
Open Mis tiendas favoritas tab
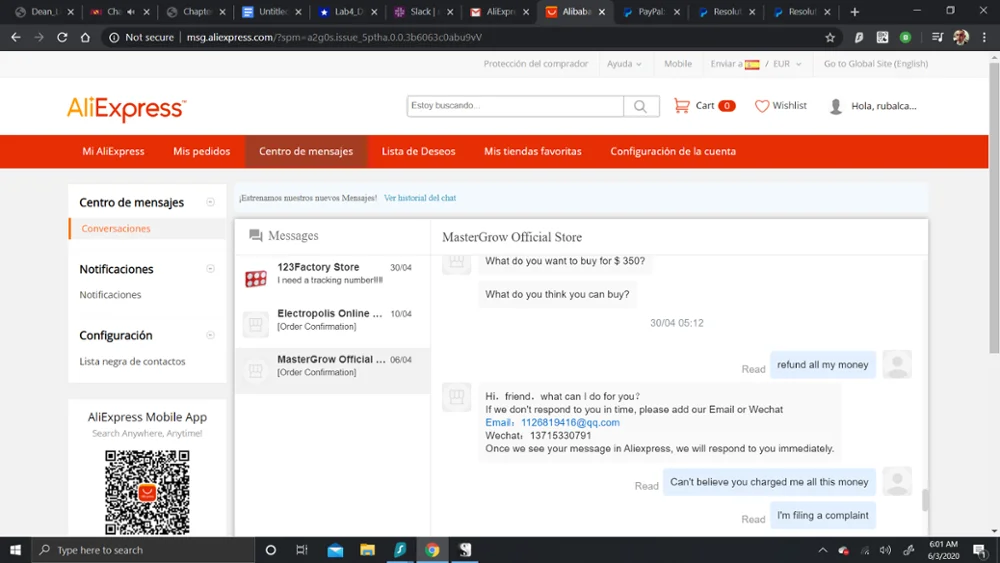click(533, 151)
